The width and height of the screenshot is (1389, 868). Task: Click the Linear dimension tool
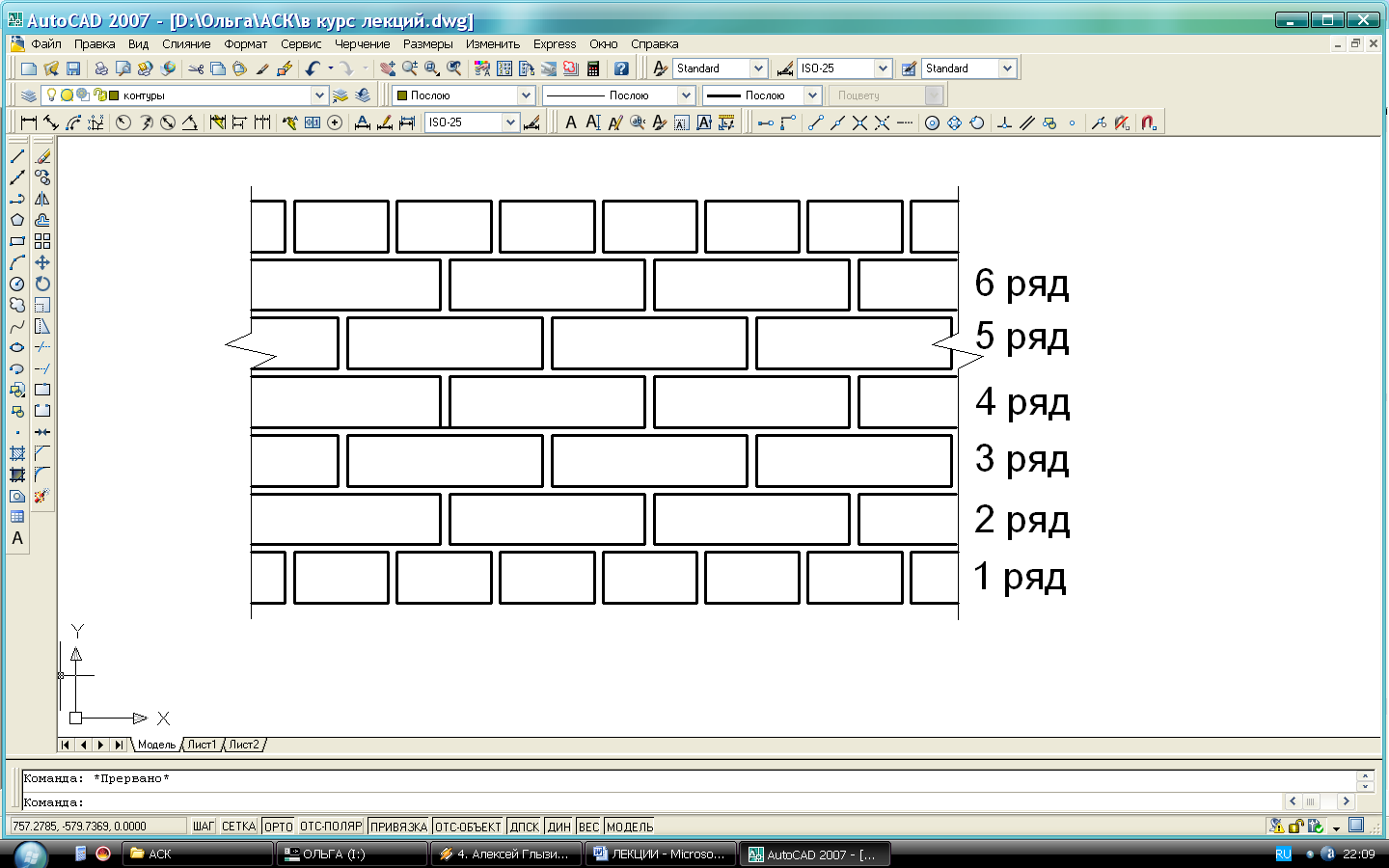click(x=28, y=122)
